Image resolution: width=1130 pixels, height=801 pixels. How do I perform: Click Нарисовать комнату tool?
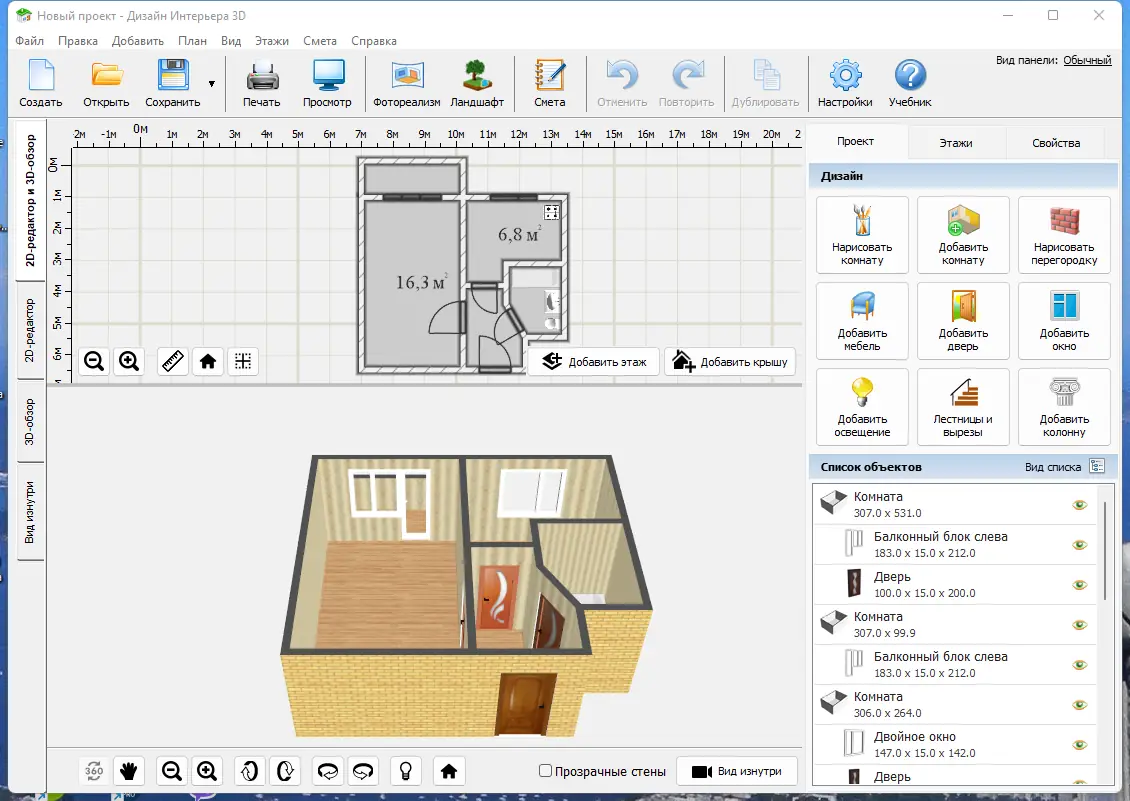(862, 235)
